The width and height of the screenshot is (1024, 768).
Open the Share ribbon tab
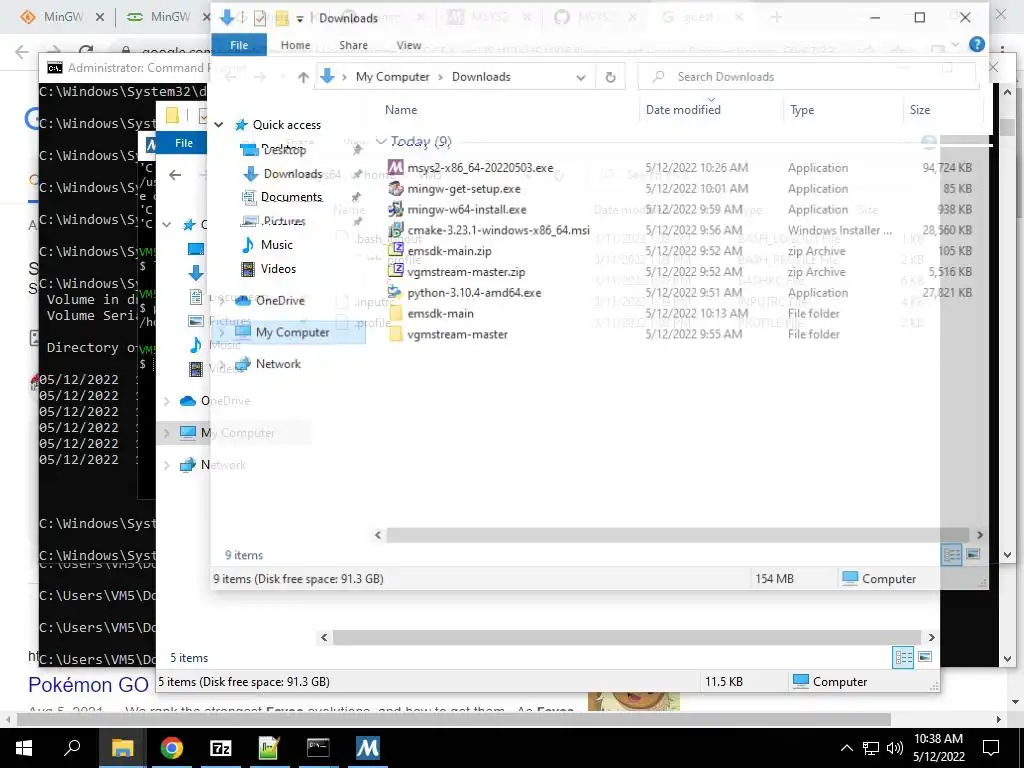pyautogui.click(x=353, y=45)
